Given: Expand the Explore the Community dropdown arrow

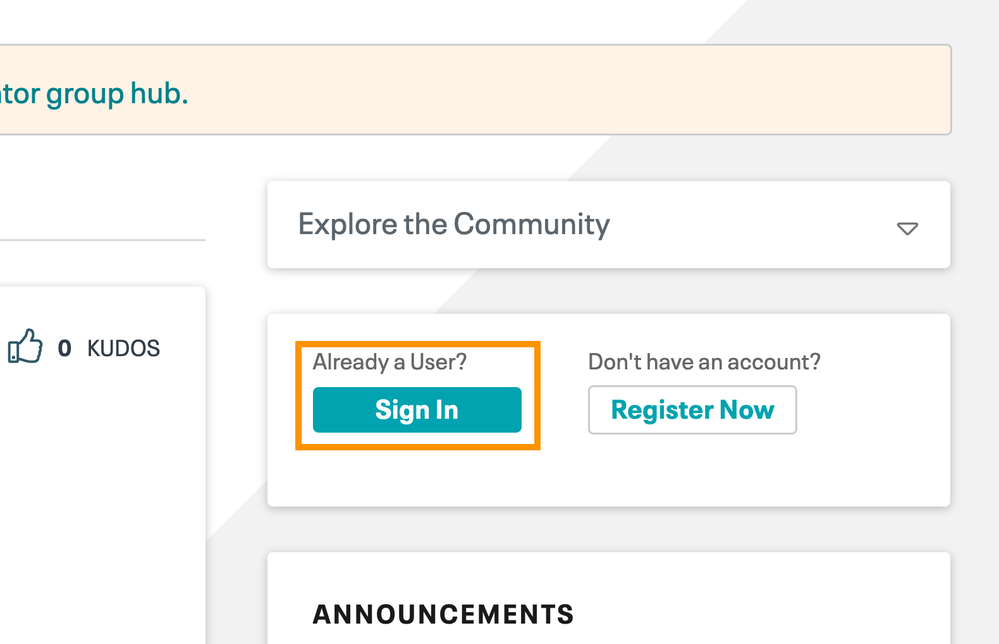Looking at the screenshot, I should pos(907,228).
